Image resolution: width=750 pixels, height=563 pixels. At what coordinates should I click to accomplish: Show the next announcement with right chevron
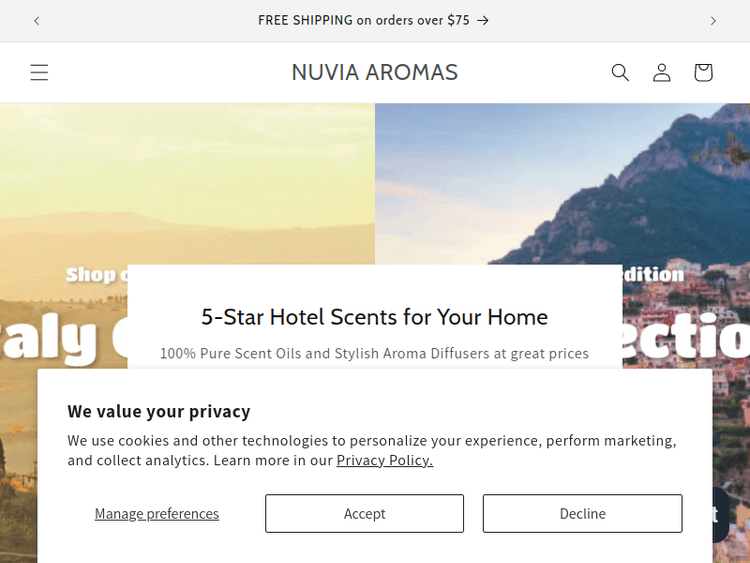713,20
